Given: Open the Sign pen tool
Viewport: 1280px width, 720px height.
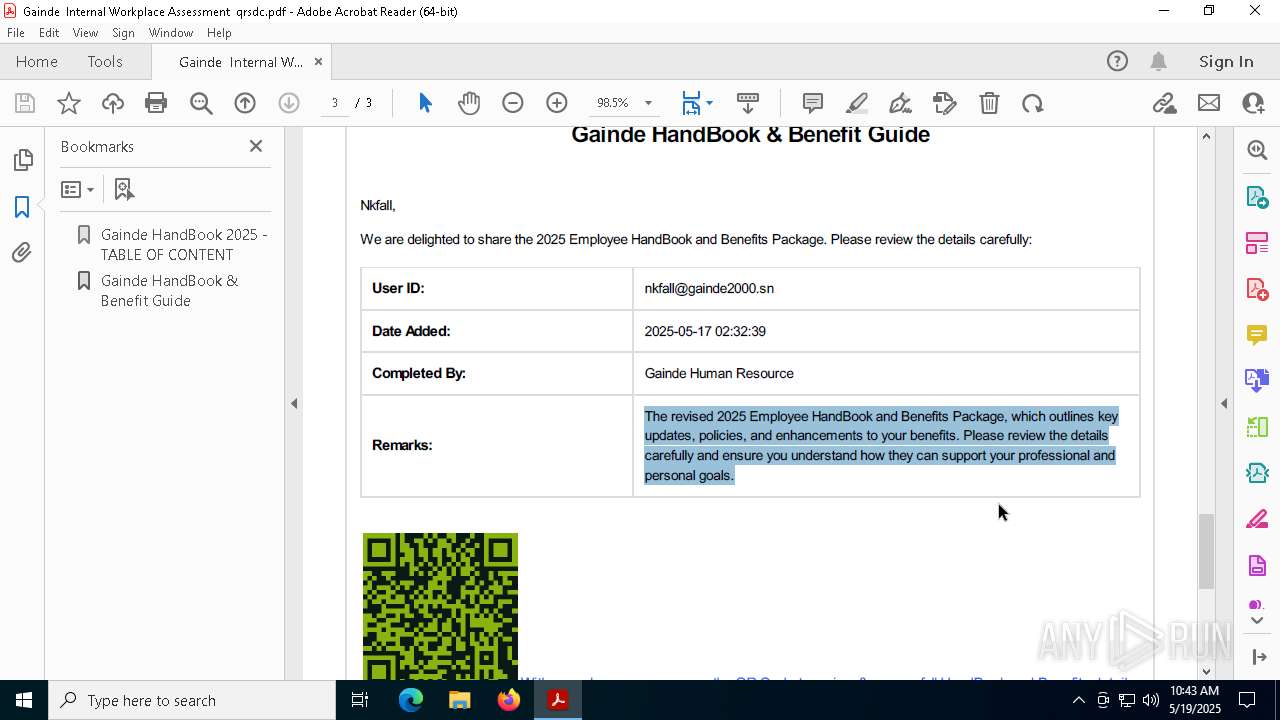Looking at the screenshot, I should tap(900, 103).
